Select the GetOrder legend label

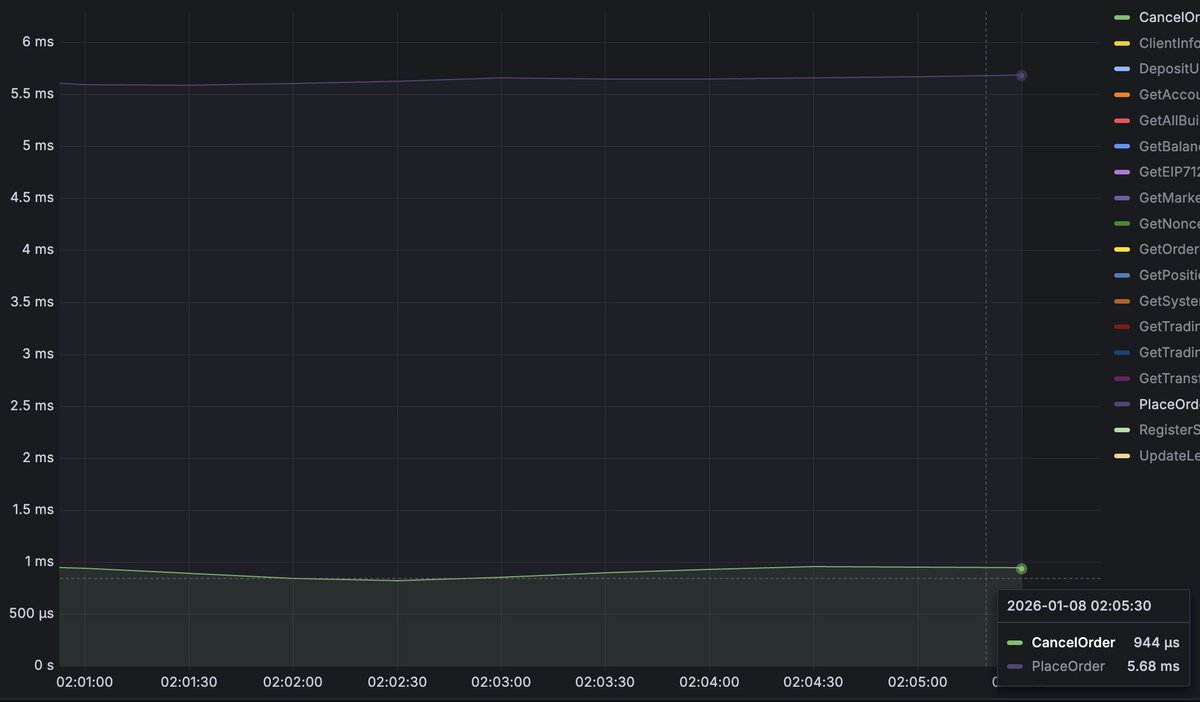(x=1169, y=249)
